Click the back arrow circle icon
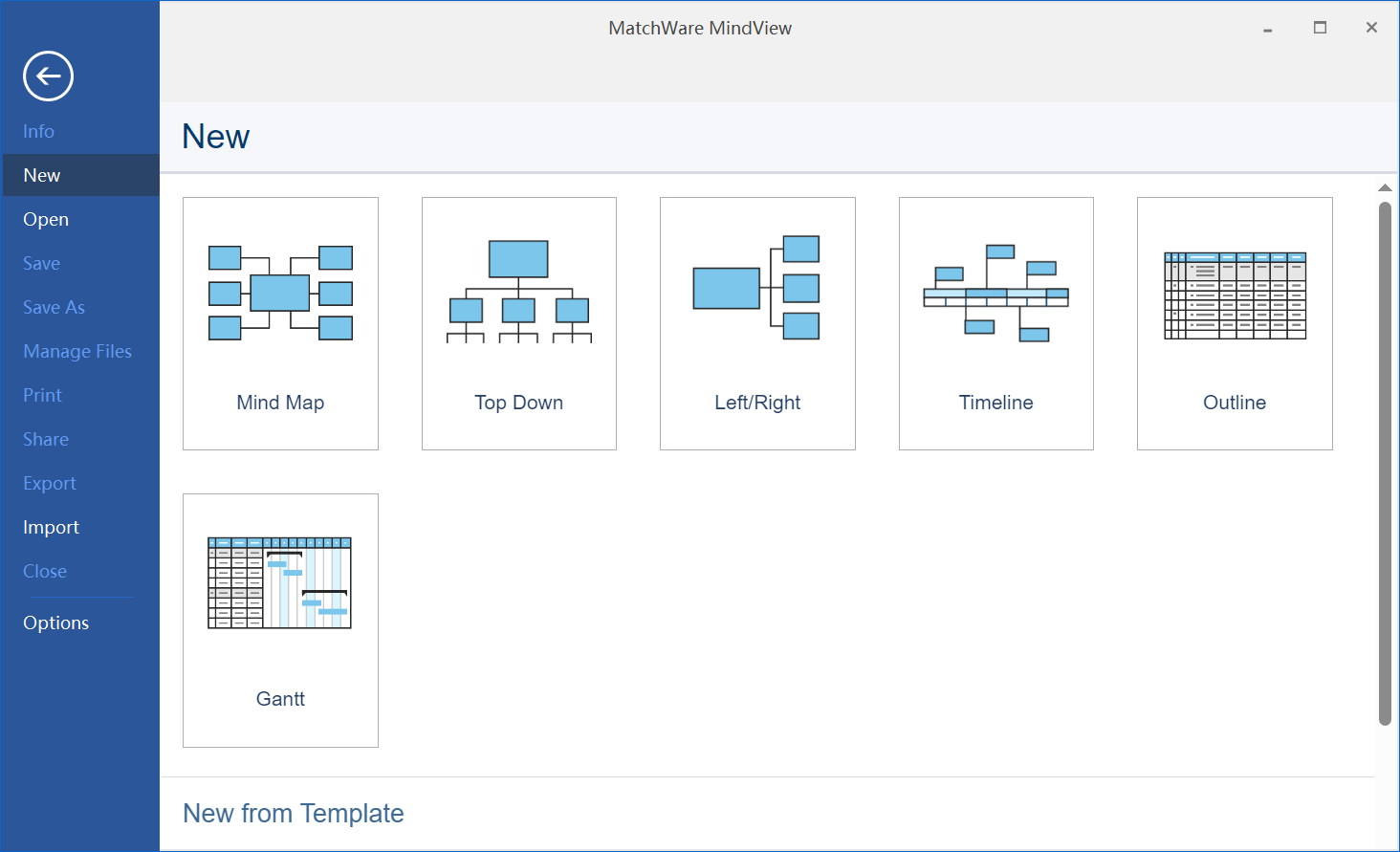 48,76
